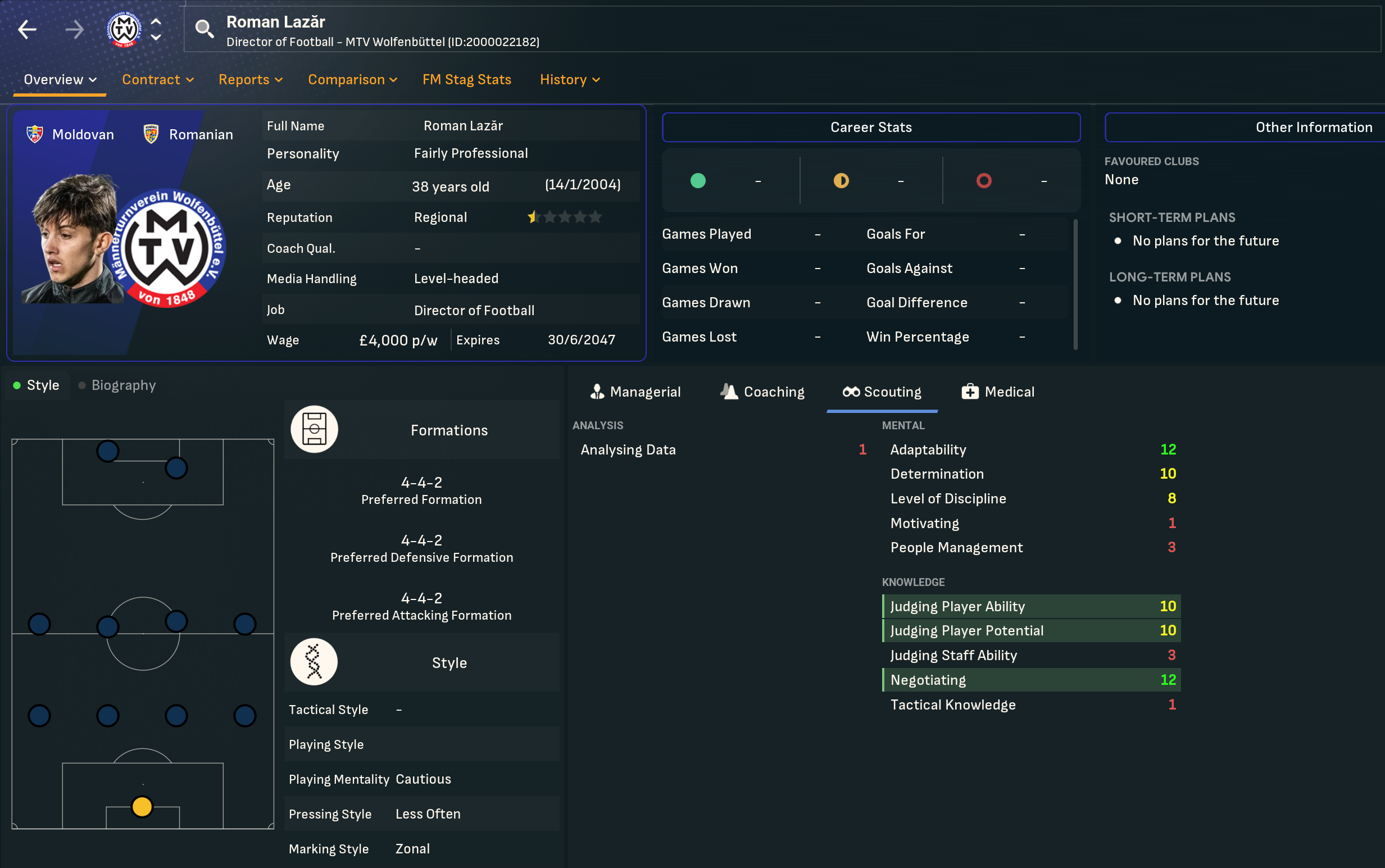The width and height of the screenshot is (1385, 868).
Task: Expand the History dropdown menu
Action: point(569,80)
